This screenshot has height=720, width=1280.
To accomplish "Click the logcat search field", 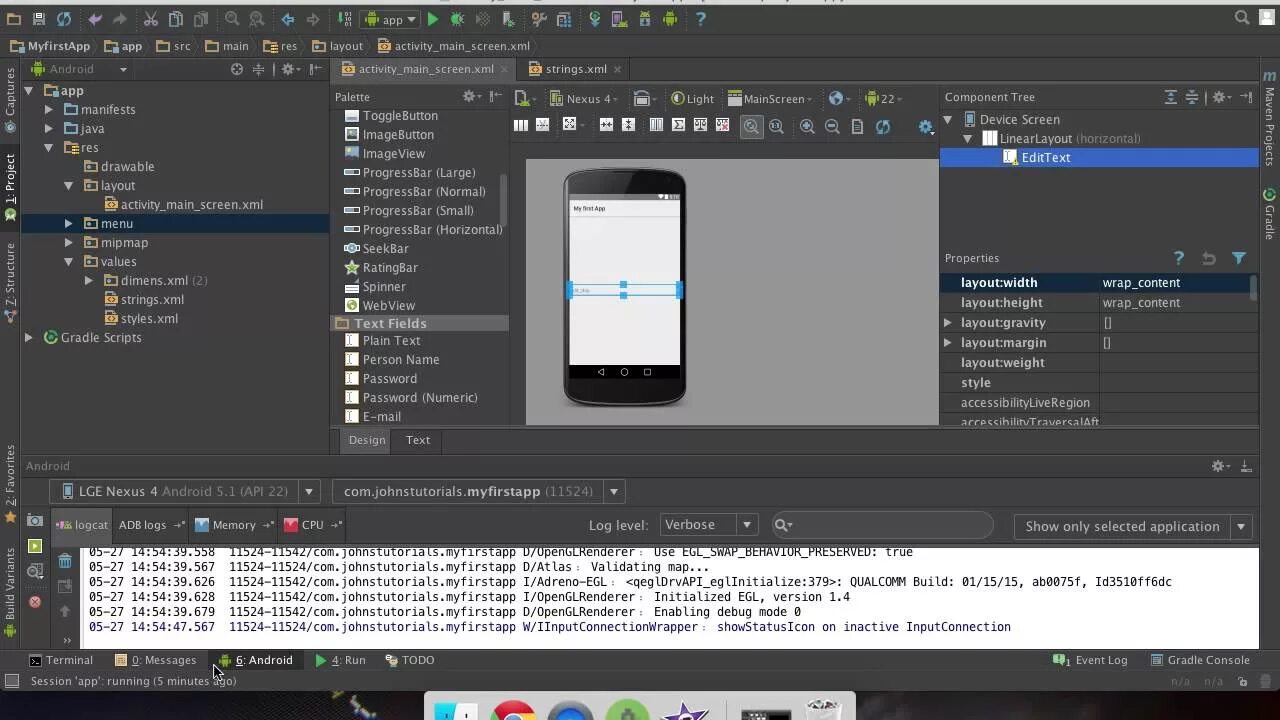I will 883,525.
